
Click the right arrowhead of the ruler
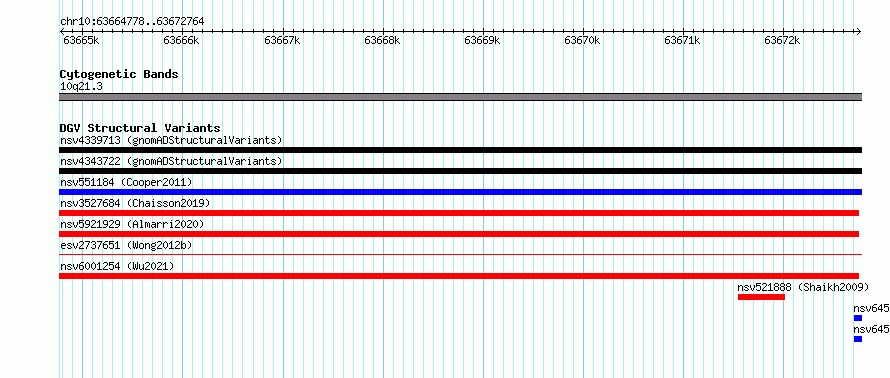[859, 31]
